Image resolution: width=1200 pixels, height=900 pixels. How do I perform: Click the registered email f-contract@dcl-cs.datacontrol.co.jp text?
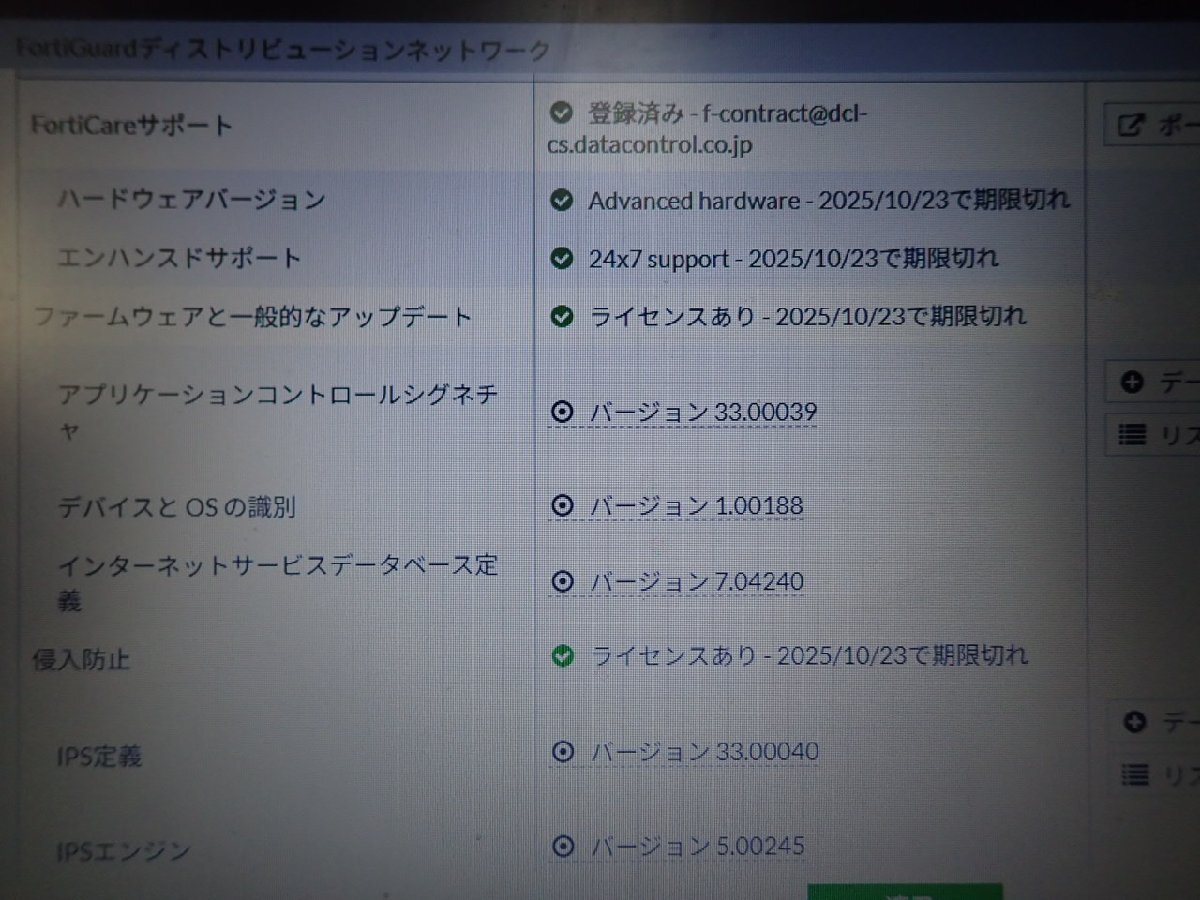[x=707, y=128]
